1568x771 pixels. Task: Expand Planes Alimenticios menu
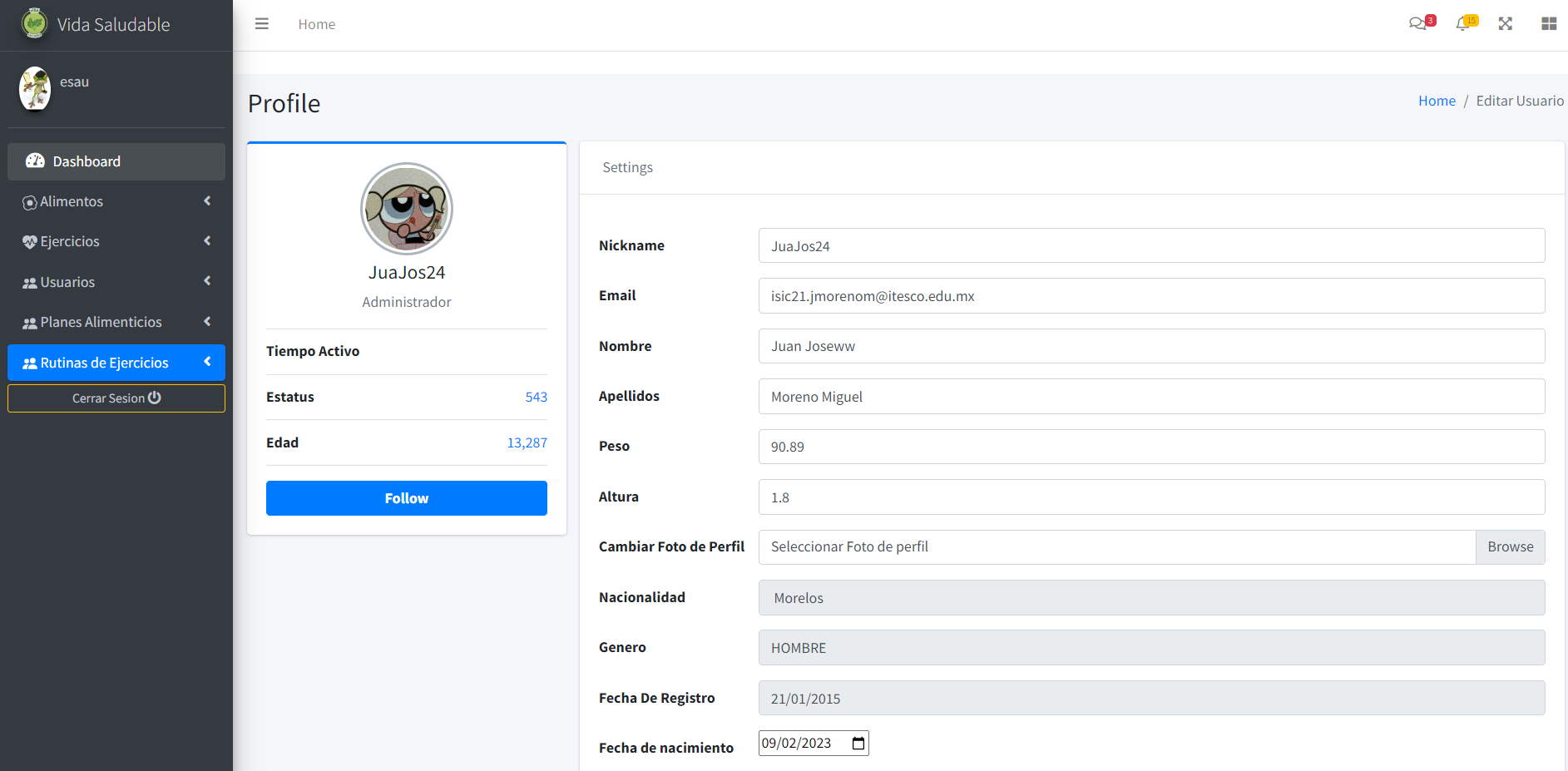(x=116, y=322)
